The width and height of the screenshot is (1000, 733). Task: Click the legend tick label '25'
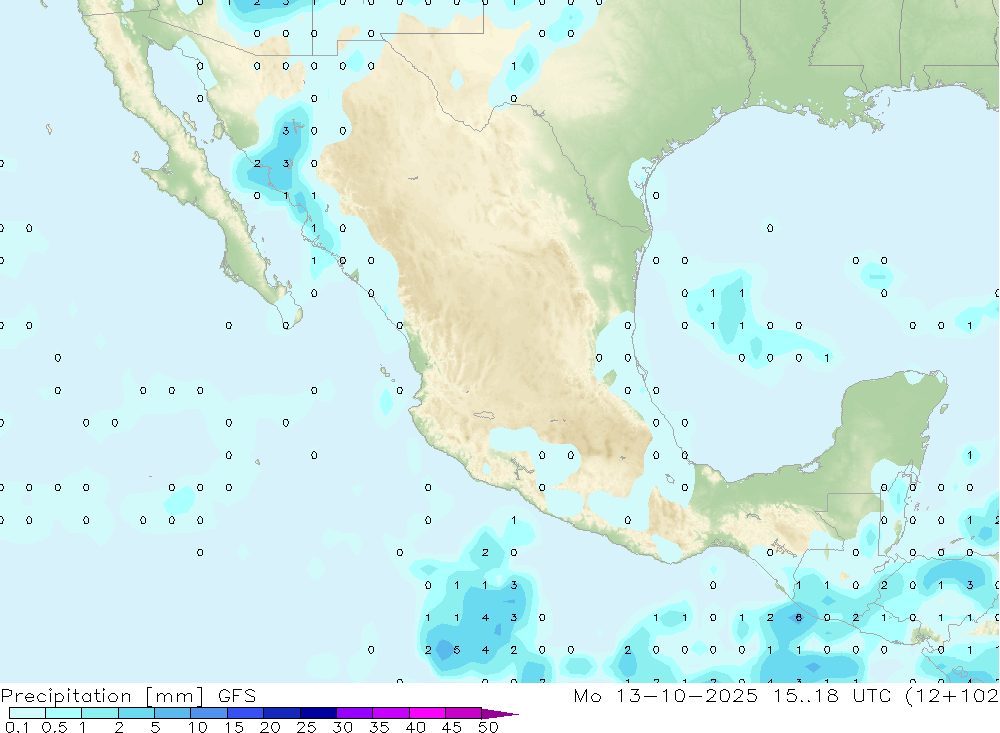click(307, 727)
